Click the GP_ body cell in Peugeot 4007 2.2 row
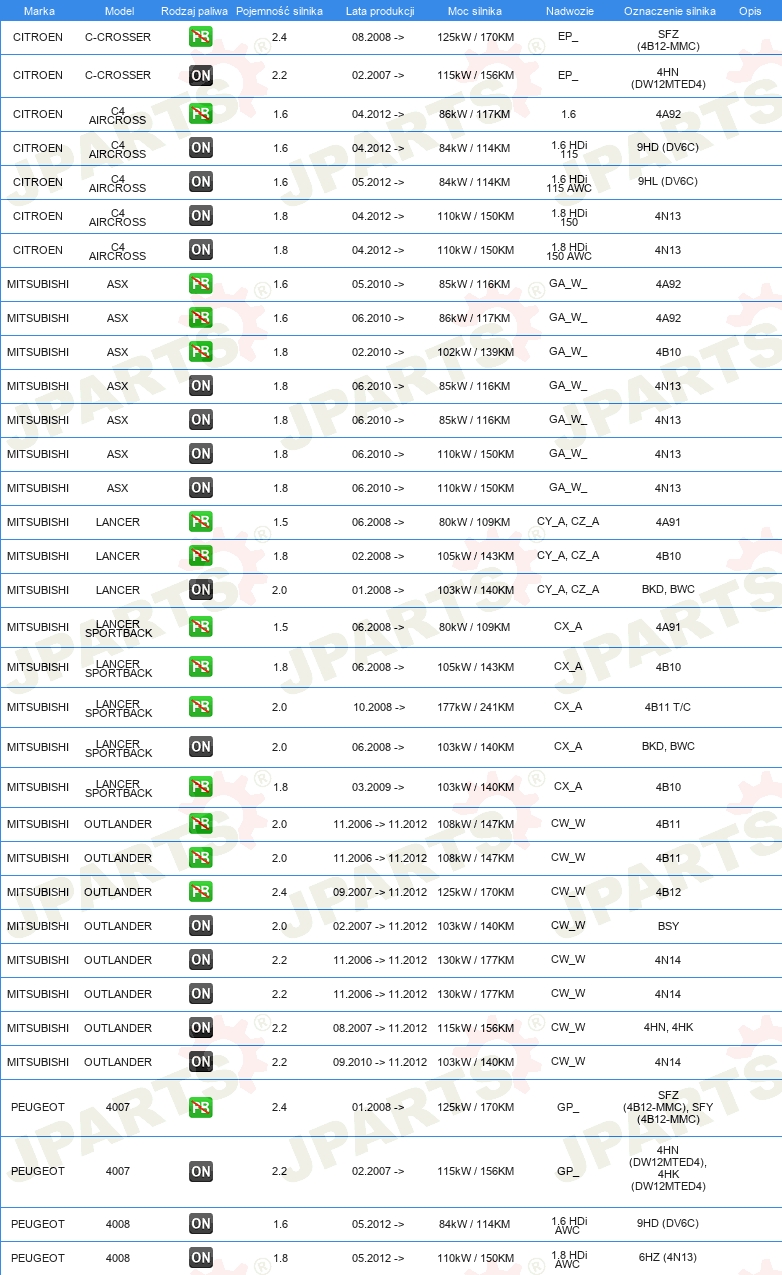 [x=568, y=1171]
